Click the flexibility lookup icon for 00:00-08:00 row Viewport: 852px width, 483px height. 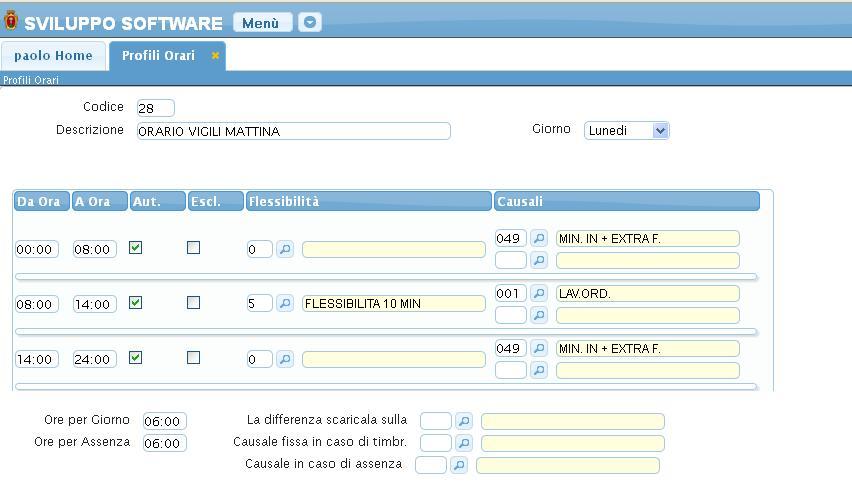point(285,249)
